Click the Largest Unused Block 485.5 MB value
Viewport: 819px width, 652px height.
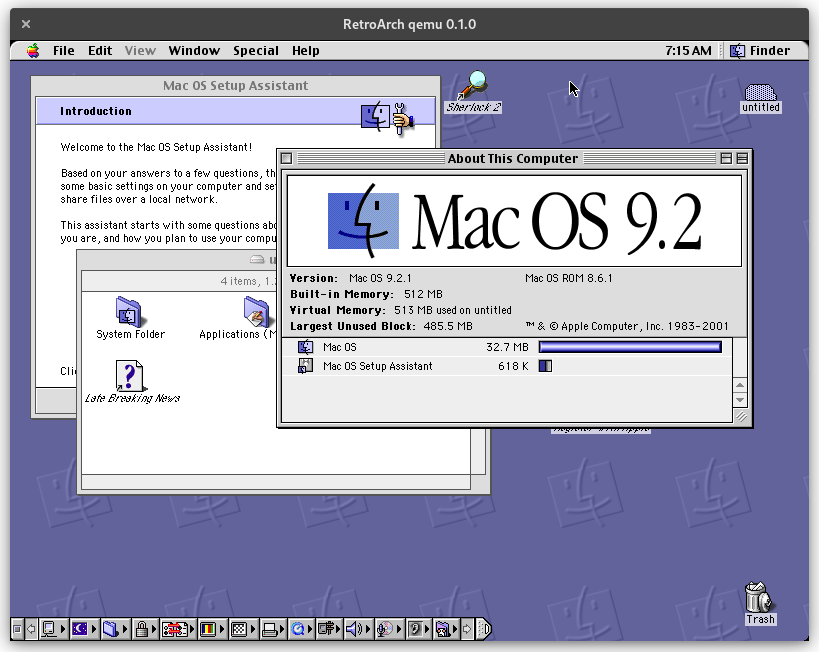448,326
